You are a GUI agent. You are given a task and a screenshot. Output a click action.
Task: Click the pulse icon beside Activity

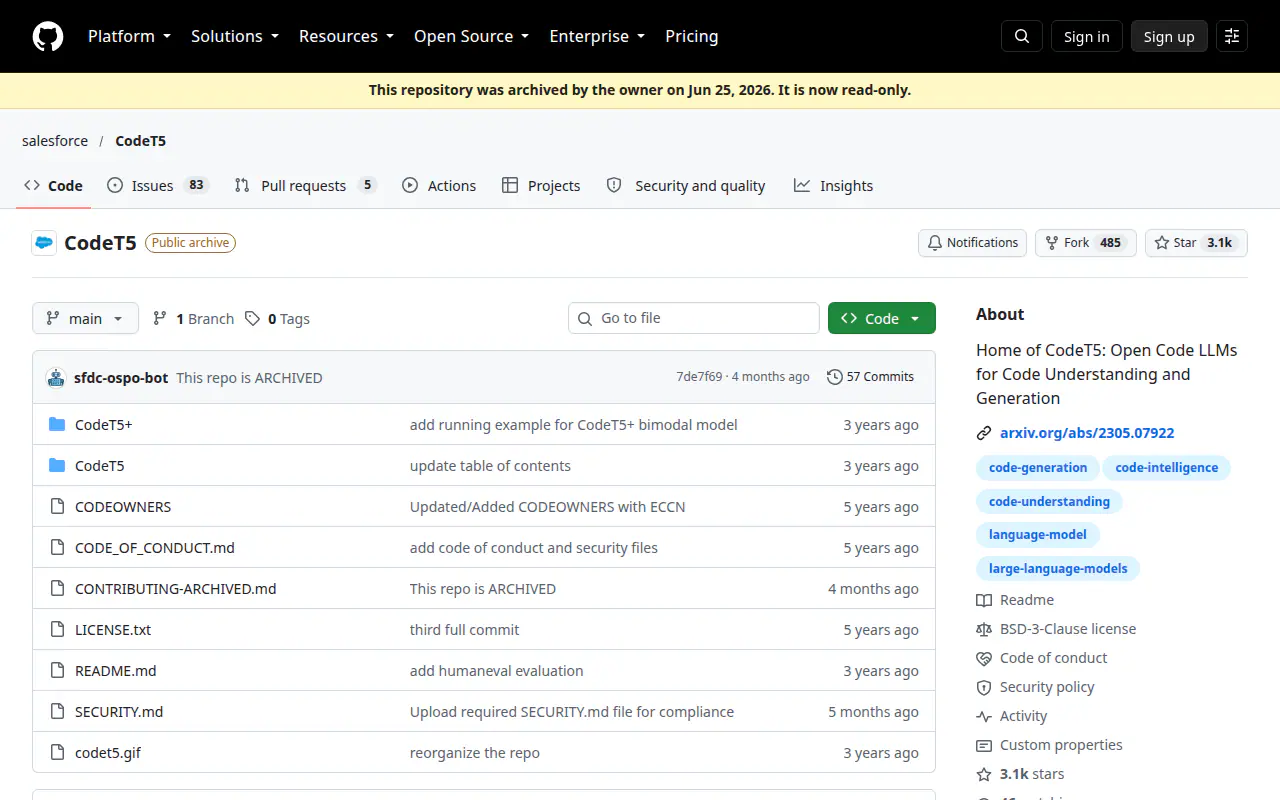pyautogui.click(x=984, y=716)
